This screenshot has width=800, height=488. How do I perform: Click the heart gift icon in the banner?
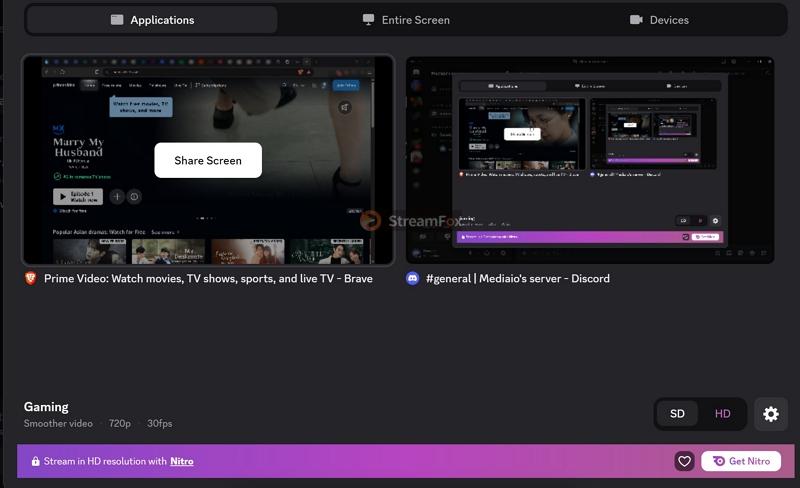pyautogui.click(x=684, y=461)
